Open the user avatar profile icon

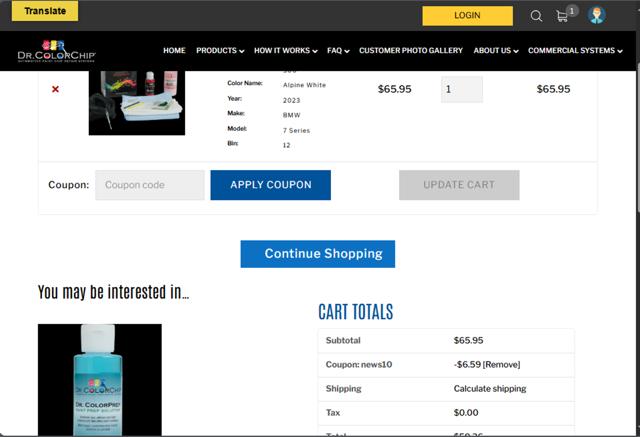(596, 16)
